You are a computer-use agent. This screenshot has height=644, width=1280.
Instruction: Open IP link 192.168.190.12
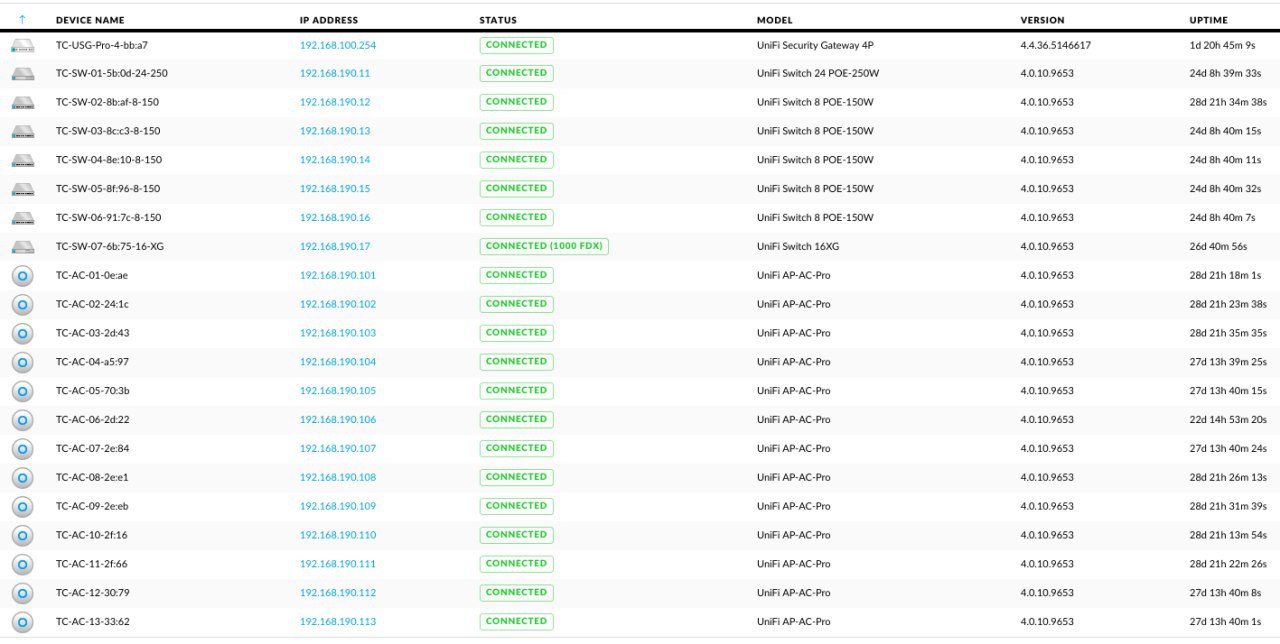point(335,103)
